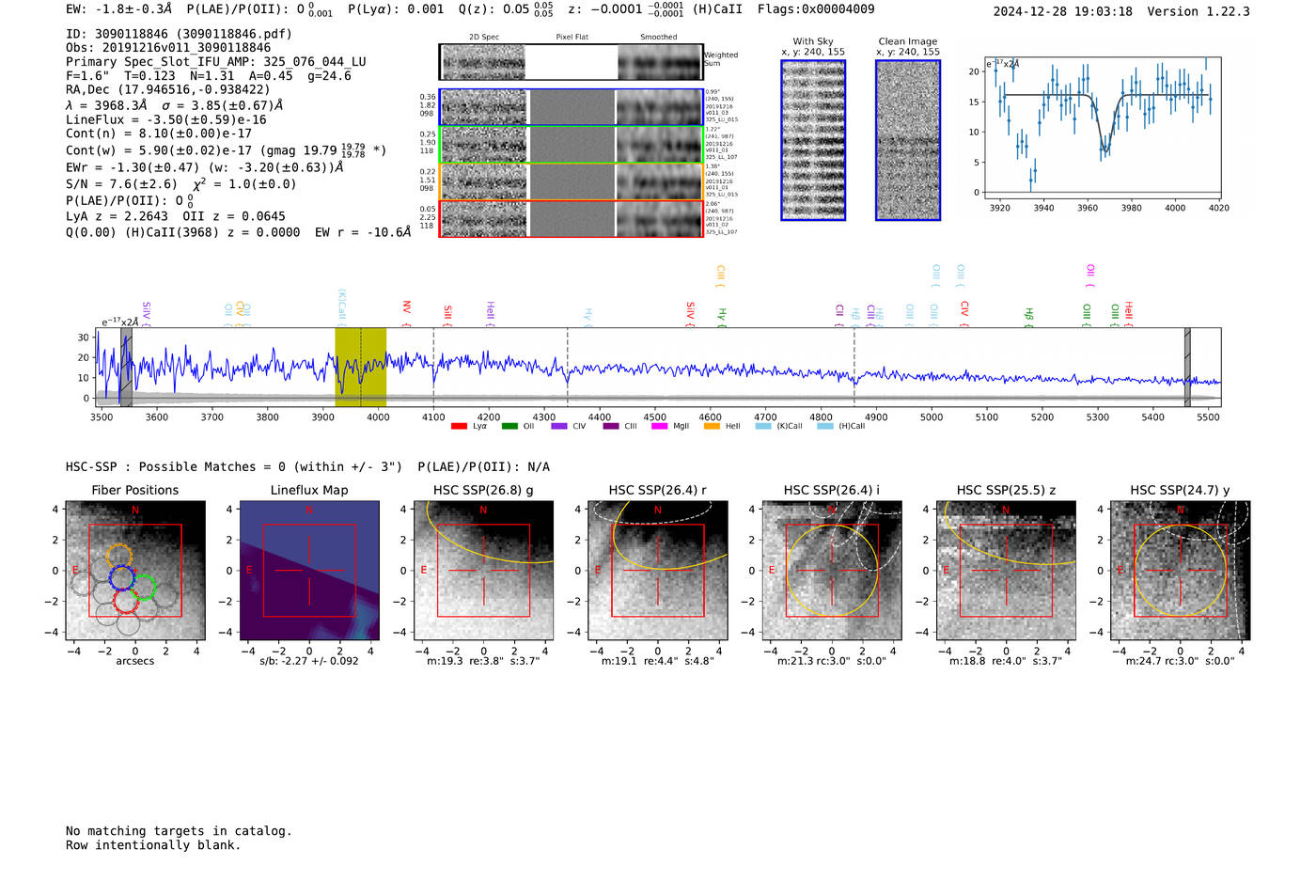Click the S/N = 7.6 line
The image size is (1316, 896).
point(180,184)
